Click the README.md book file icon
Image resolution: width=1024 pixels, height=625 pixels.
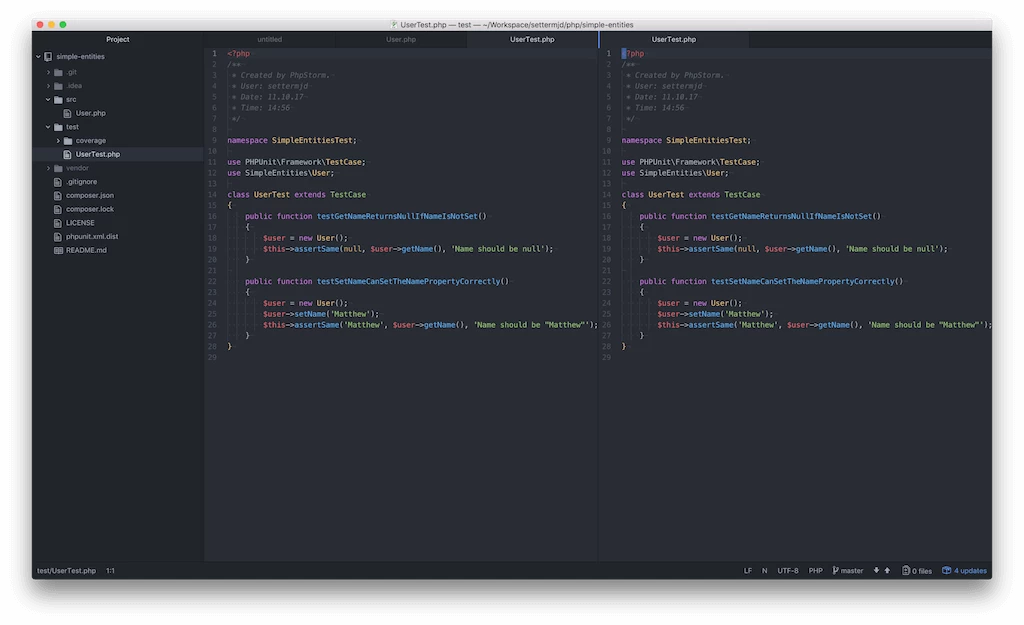[x=58, y=250]
